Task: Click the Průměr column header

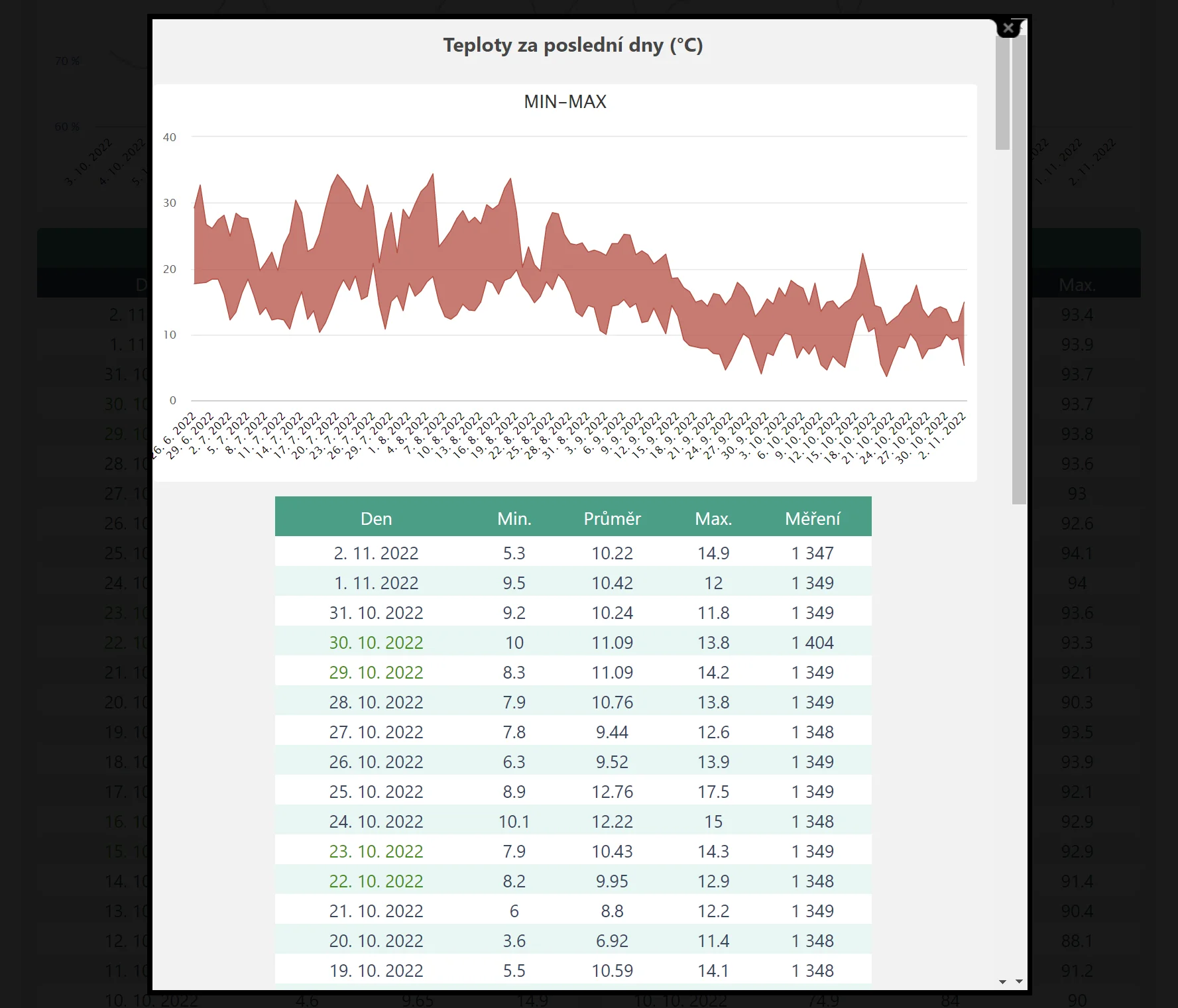Action: coord(612,518)
